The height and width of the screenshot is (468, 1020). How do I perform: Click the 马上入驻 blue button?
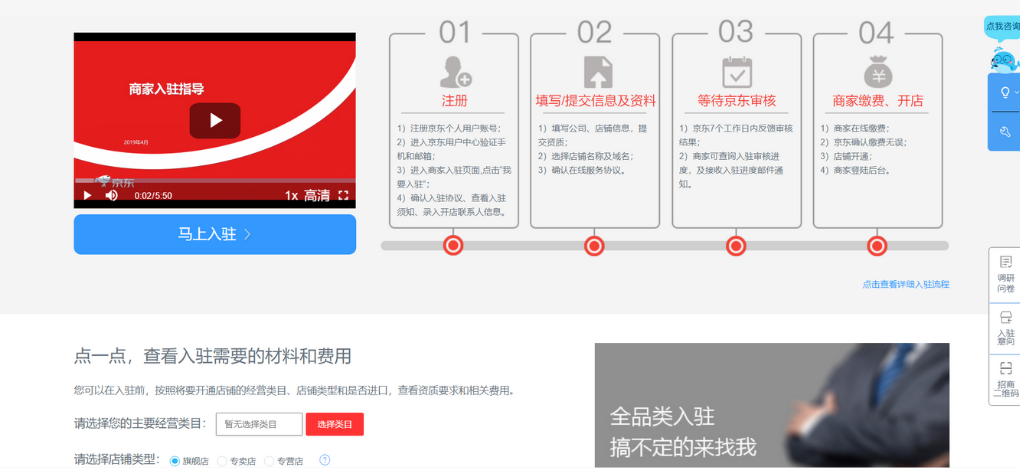(x=215, y=234)
